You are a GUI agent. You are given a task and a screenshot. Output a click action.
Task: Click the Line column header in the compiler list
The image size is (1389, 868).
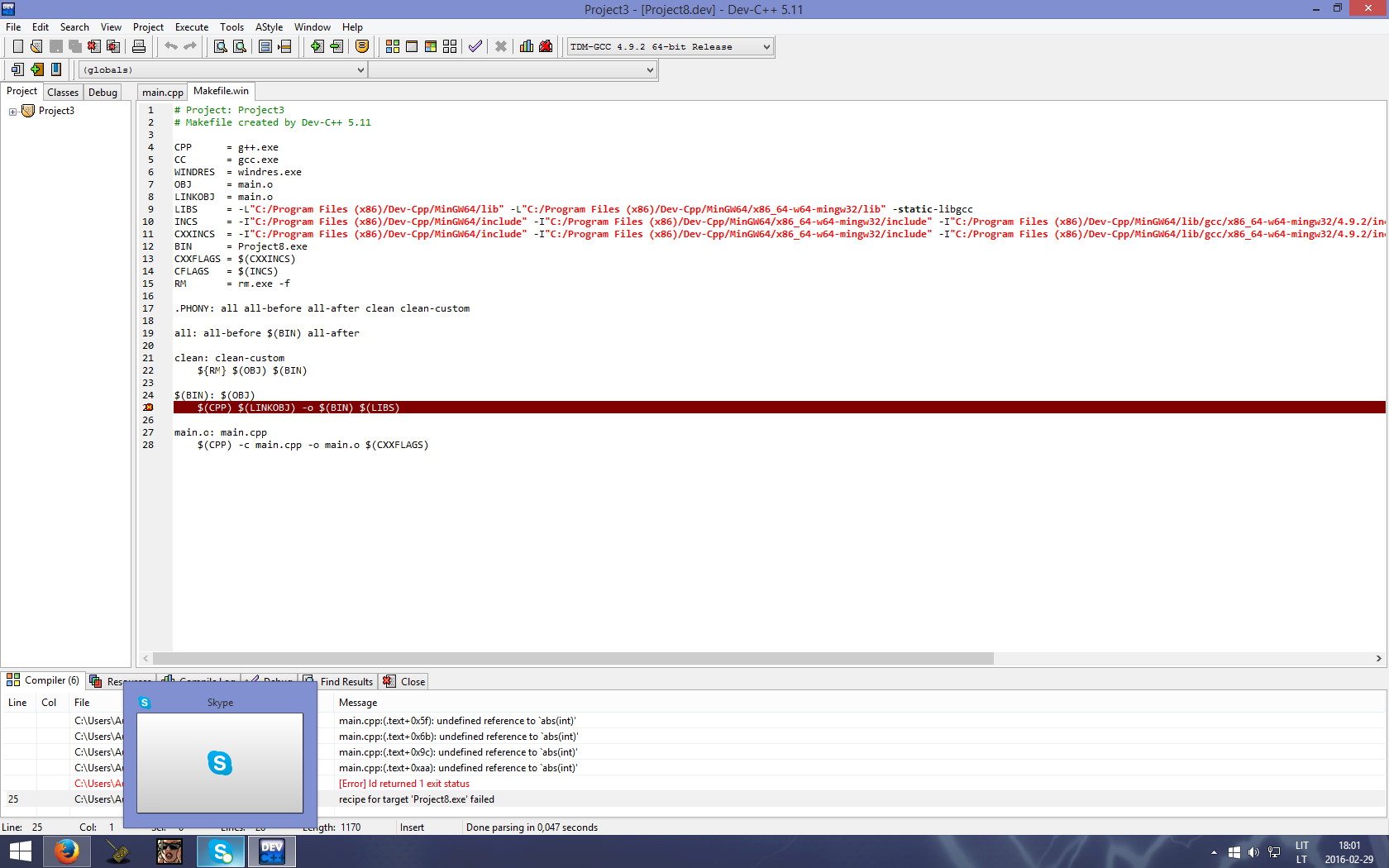[17, 703]
